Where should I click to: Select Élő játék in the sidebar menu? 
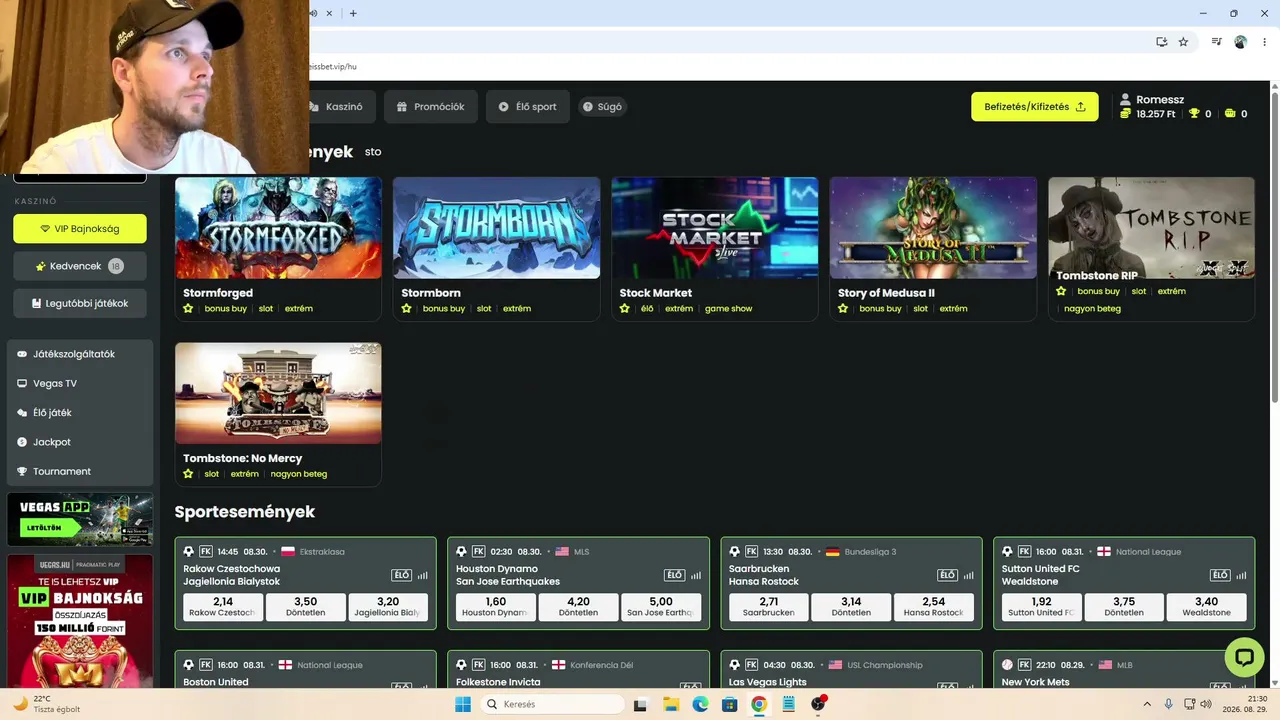pos(80,413)
